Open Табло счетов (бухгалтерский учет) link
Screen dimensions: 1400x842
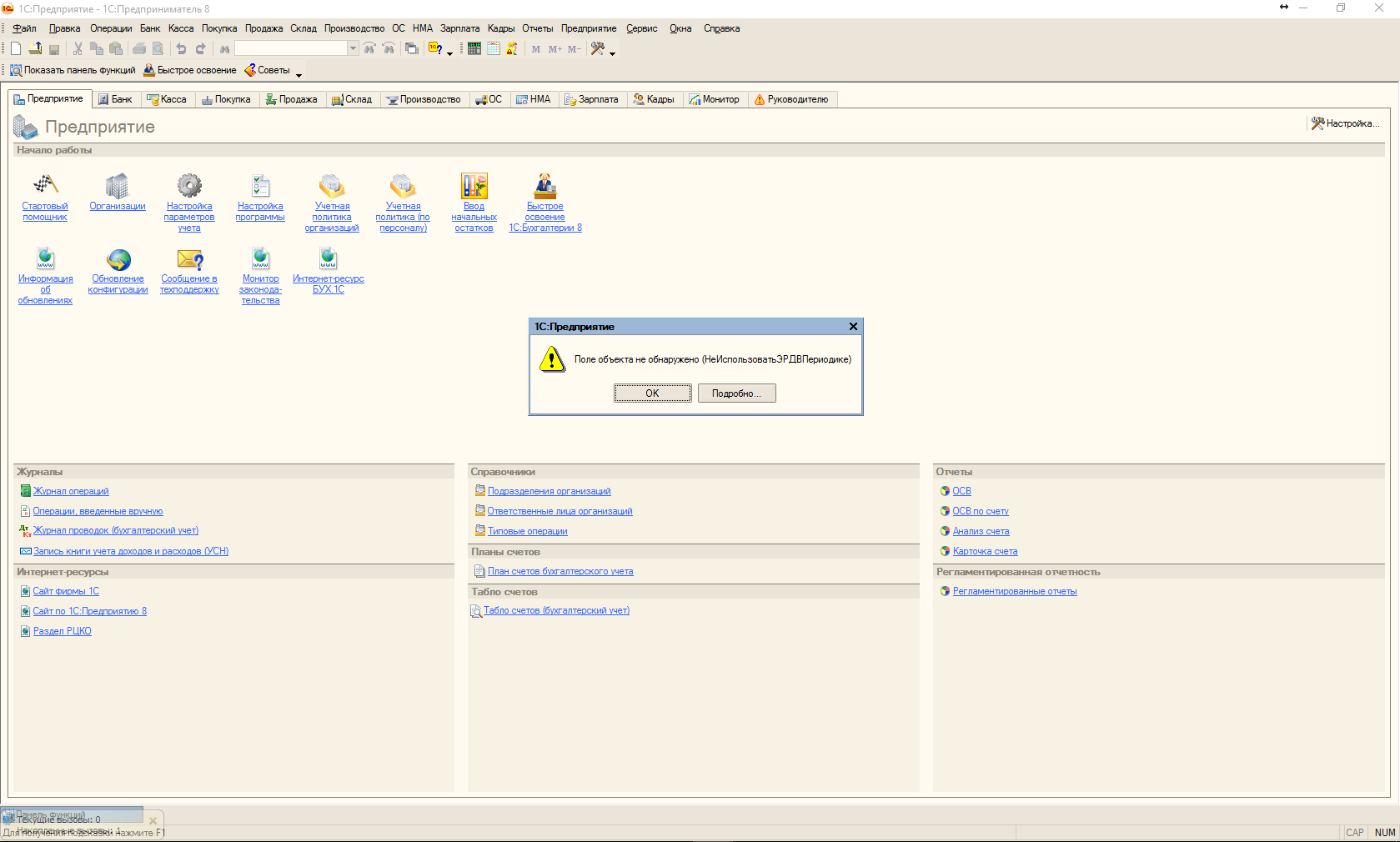click(557, 610)
